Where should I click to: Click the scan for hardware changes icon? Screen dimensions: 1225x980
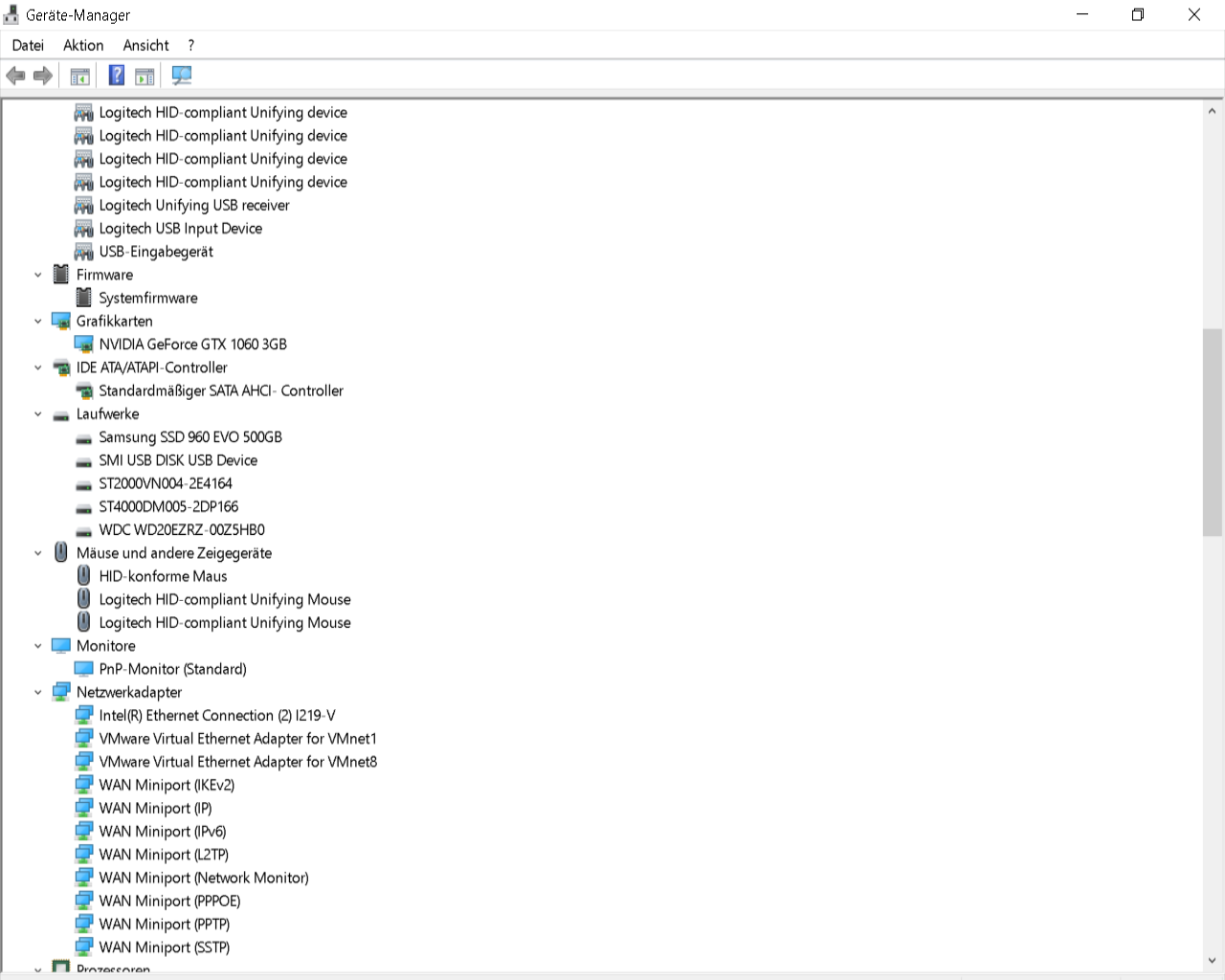click(x=181, y=76)
